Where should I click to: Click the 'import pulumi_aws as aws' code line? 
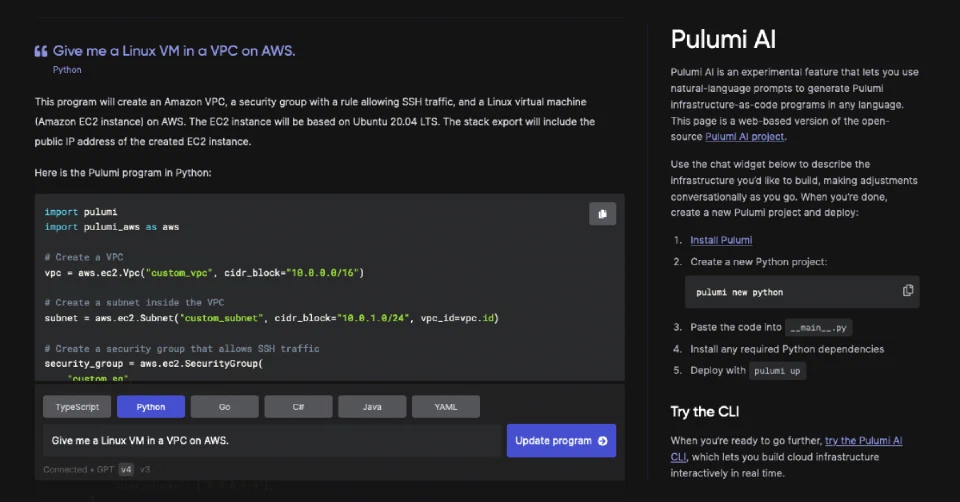111,227
